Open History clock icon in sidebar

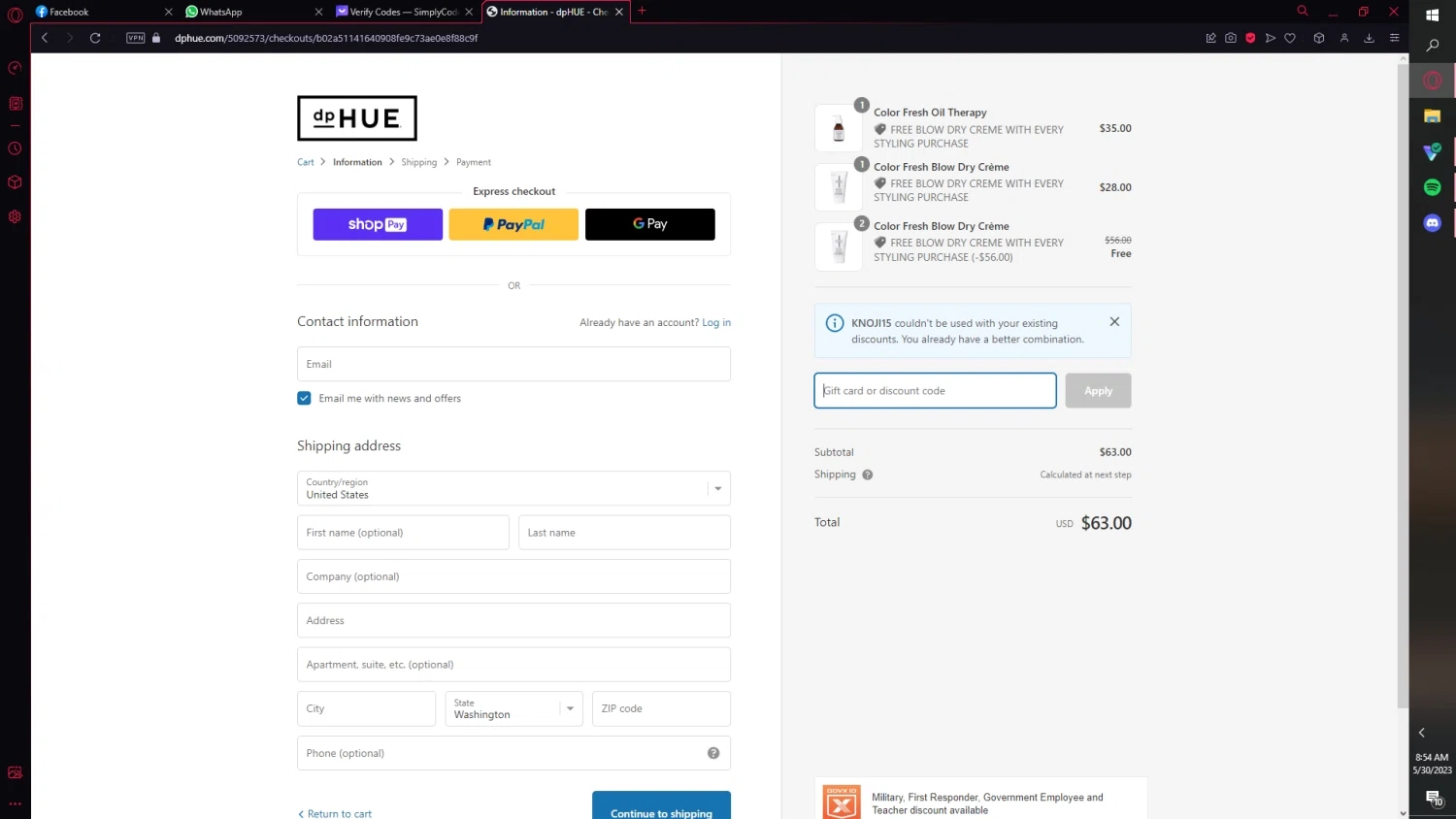coord(15,148)
